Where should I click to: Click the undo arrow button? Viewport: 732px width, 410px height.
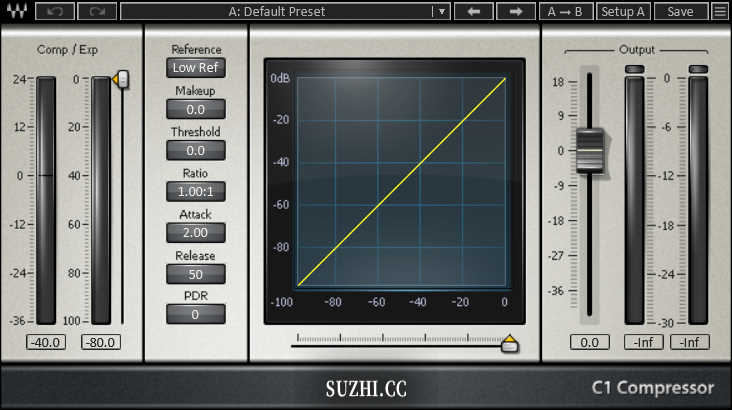[55, 12]
